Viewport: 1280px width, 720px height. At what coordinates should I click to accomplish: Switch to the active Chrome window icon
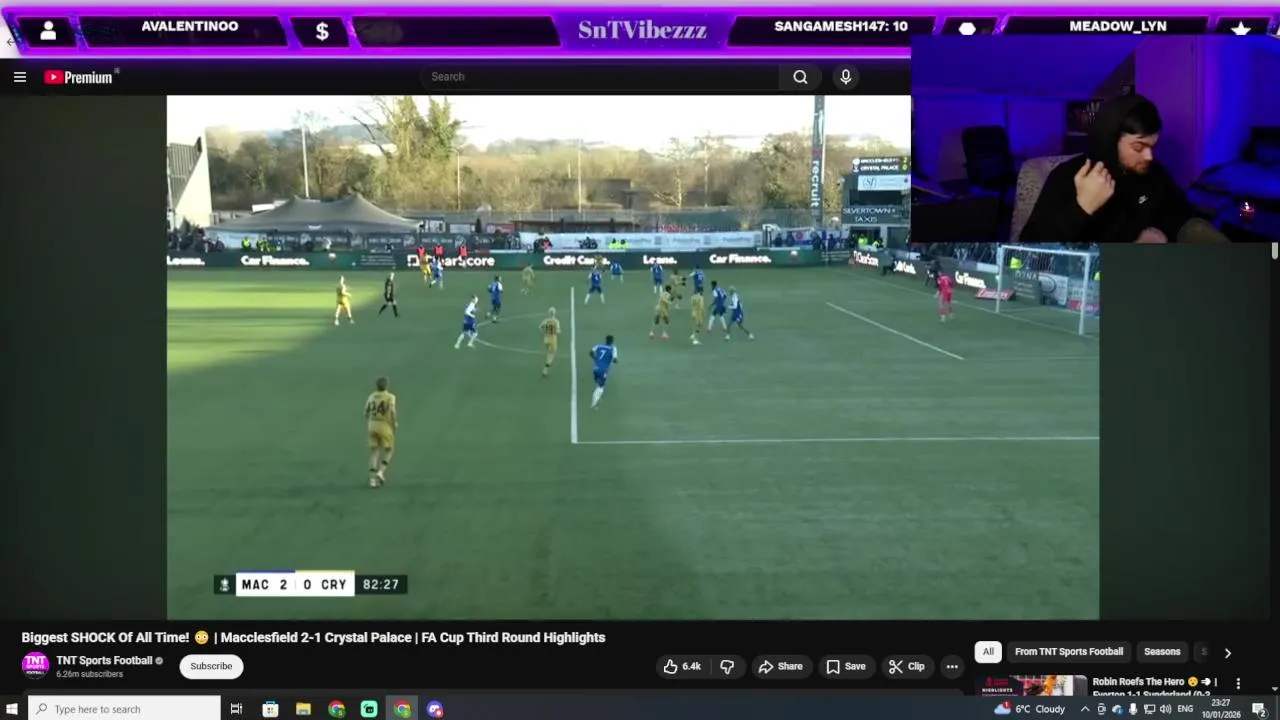click(x=402, y=709)
